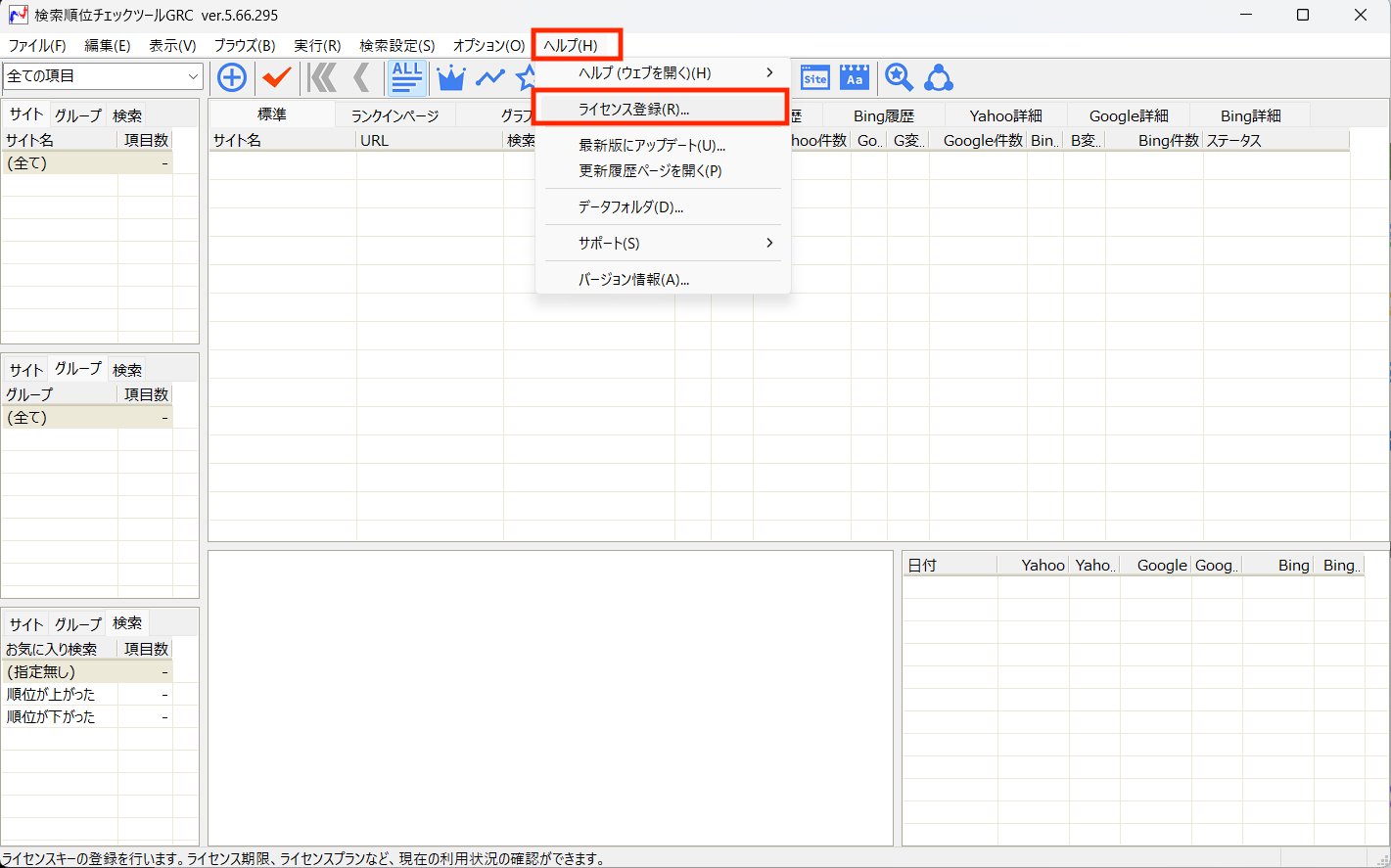This screenshot has width=1391, height=868.
Task: Select グループ tab in the サイト名 panel
Action: click(78, 115)
